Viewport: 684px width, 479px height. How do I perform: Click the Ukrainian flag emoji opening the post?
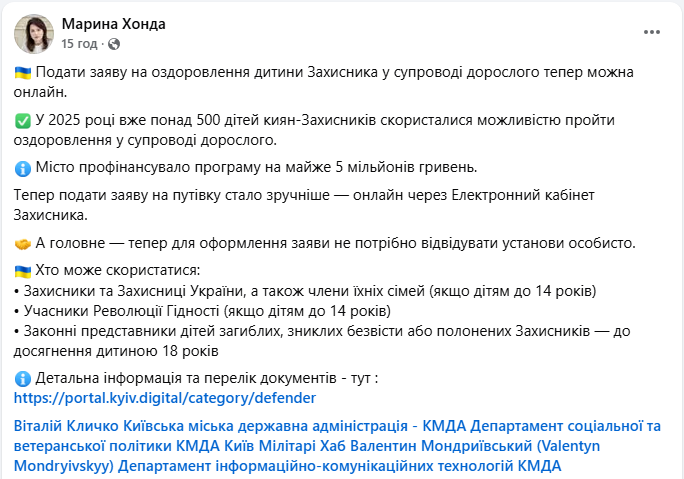(x=22, y=74)
